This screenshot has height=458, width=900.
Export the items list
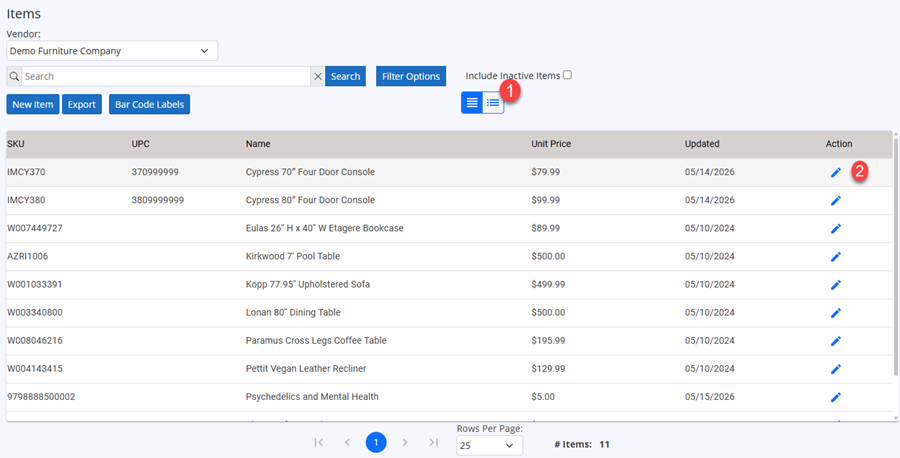pyautogui.click(x=82, y=104)
